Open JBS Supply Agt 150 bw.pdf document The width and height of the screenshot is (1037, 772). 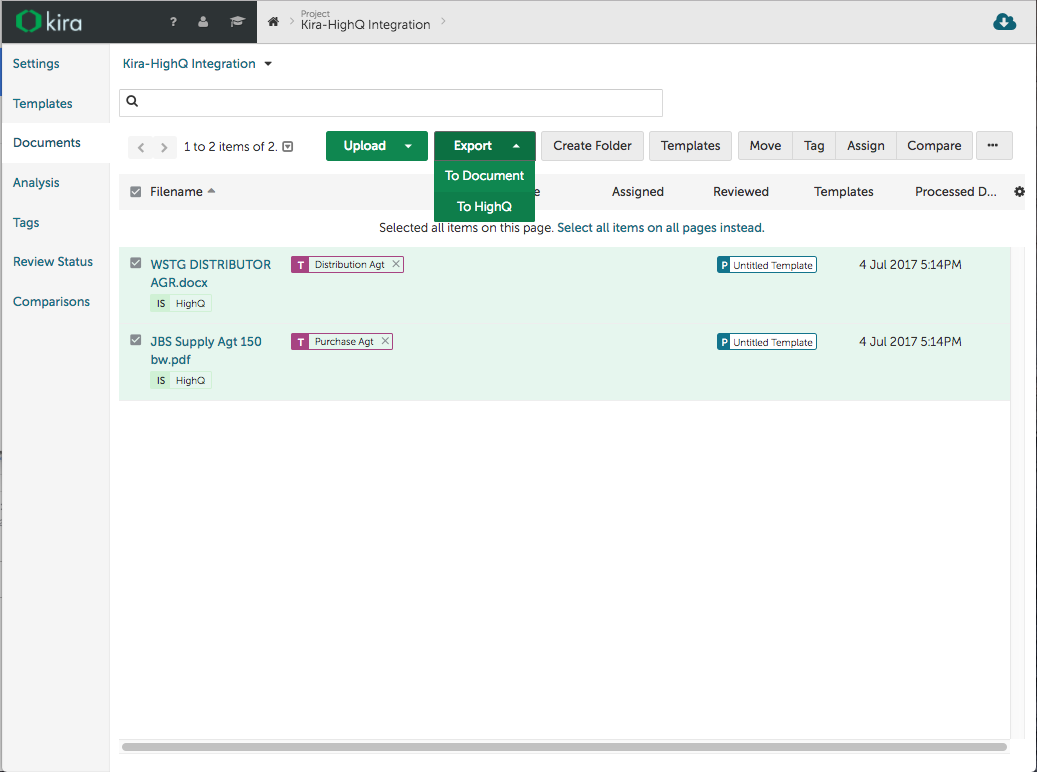coord(206,351)
